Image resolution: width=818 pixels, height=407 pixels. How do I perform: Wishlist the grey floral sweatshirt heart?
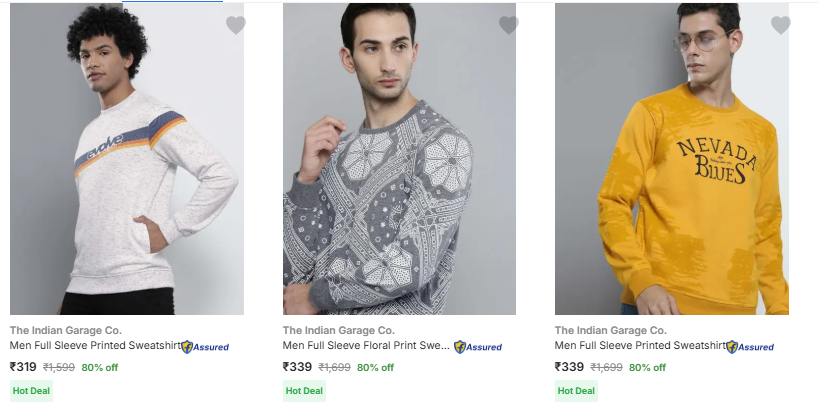coord(508,25)
